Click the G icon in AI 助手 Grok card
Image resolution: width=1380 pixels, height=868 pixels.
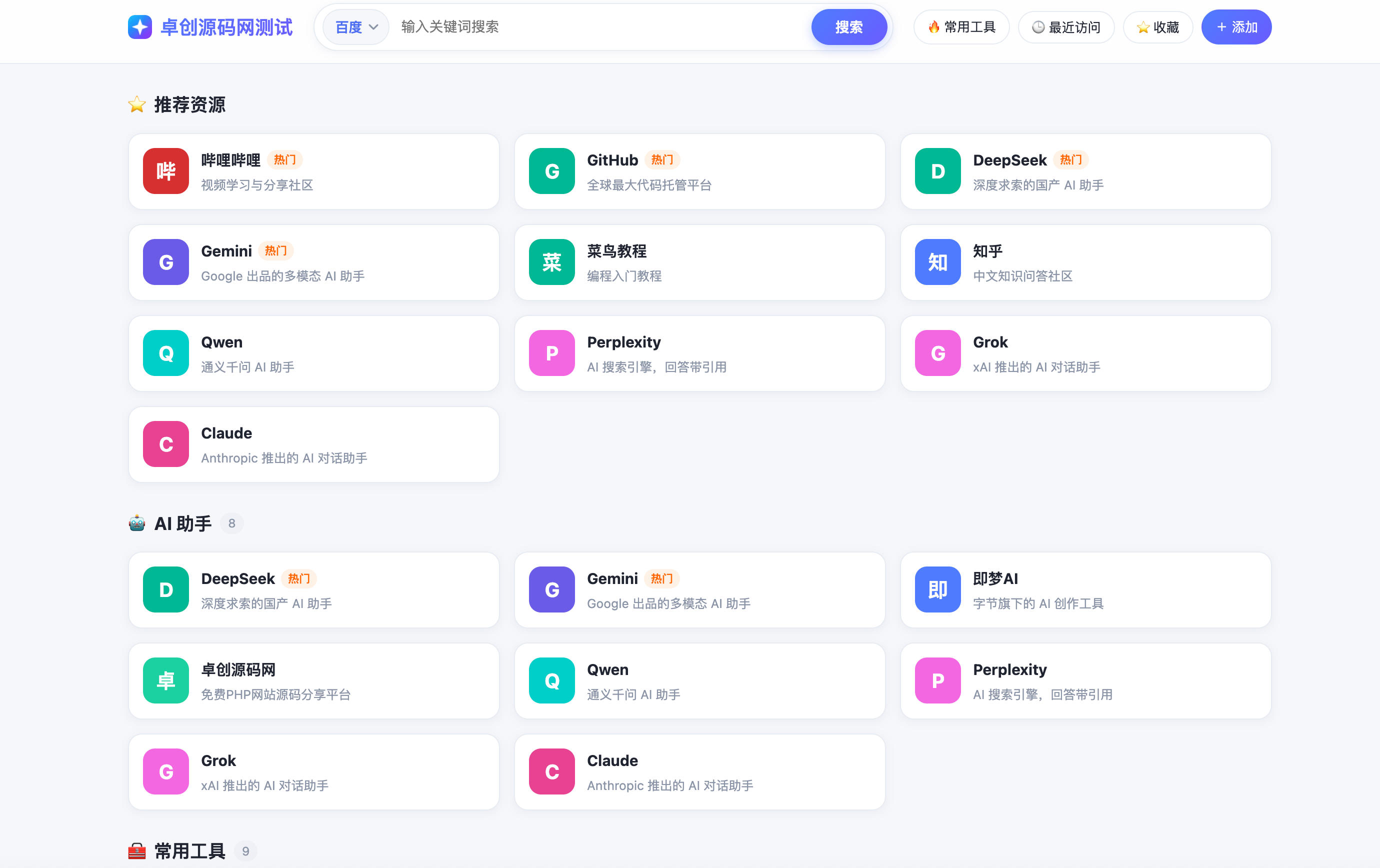165,772
